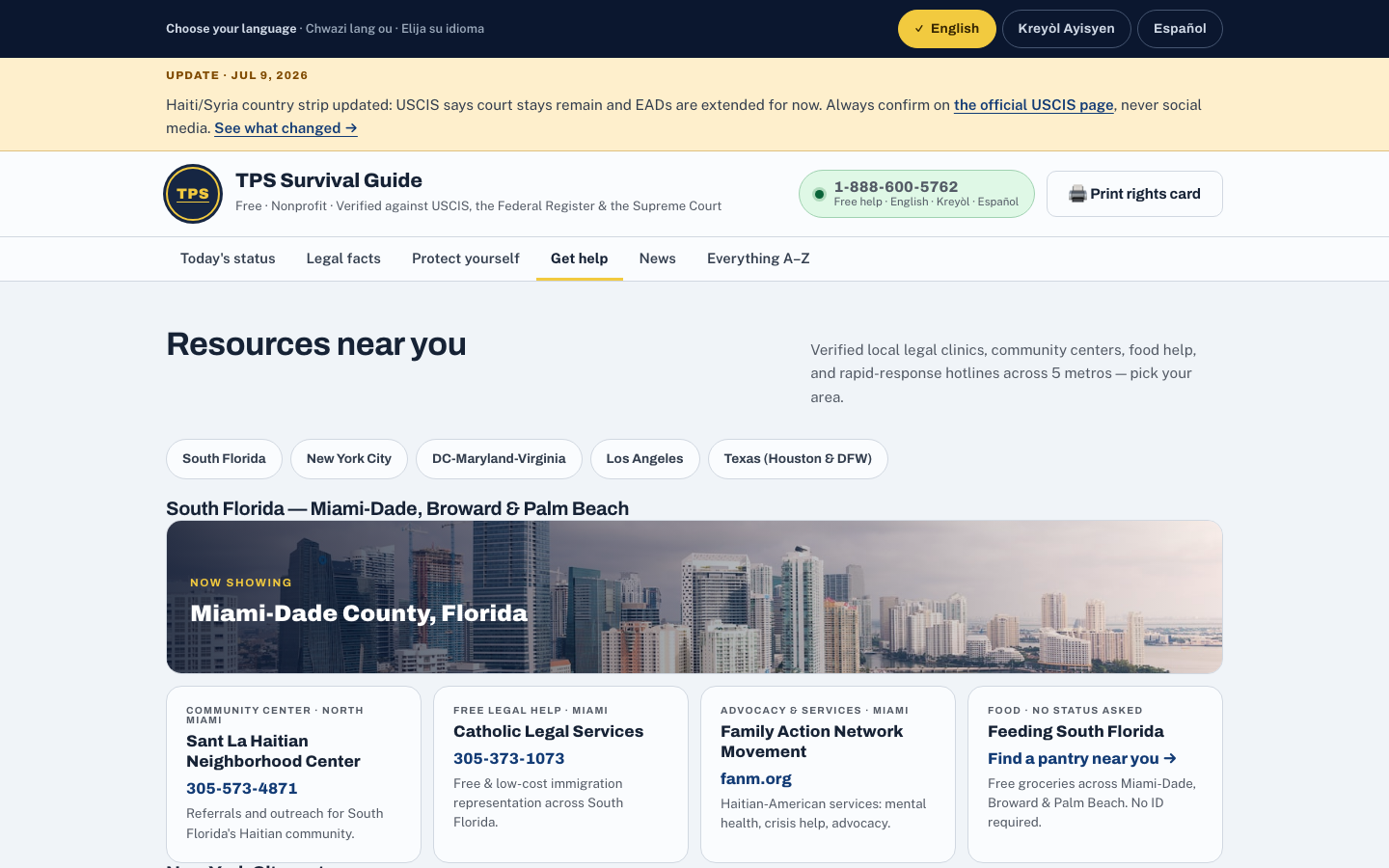
Task: Click ADVOCACY & SERVICES · MIAMI label
Action: click(x=815, y=711)
